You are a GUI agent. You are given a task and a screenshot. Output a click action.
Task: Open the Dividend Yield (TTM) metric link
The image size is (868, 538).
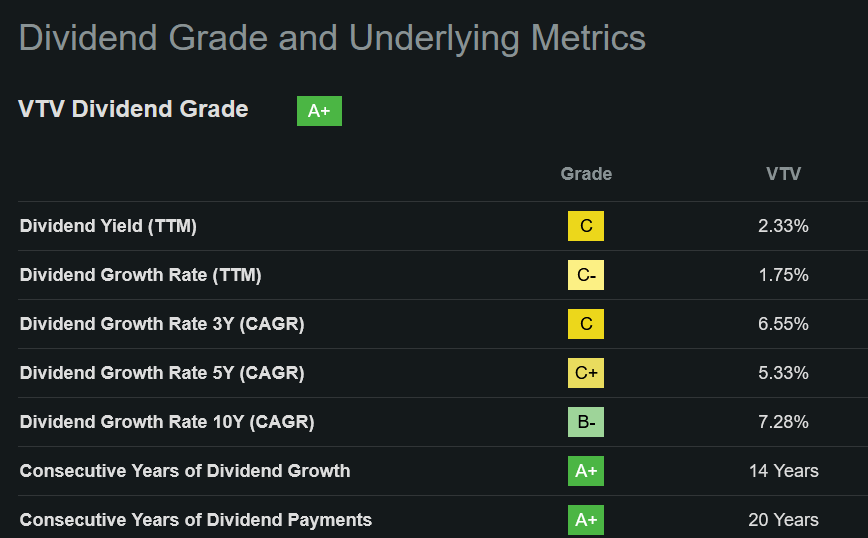click(108, 226)
